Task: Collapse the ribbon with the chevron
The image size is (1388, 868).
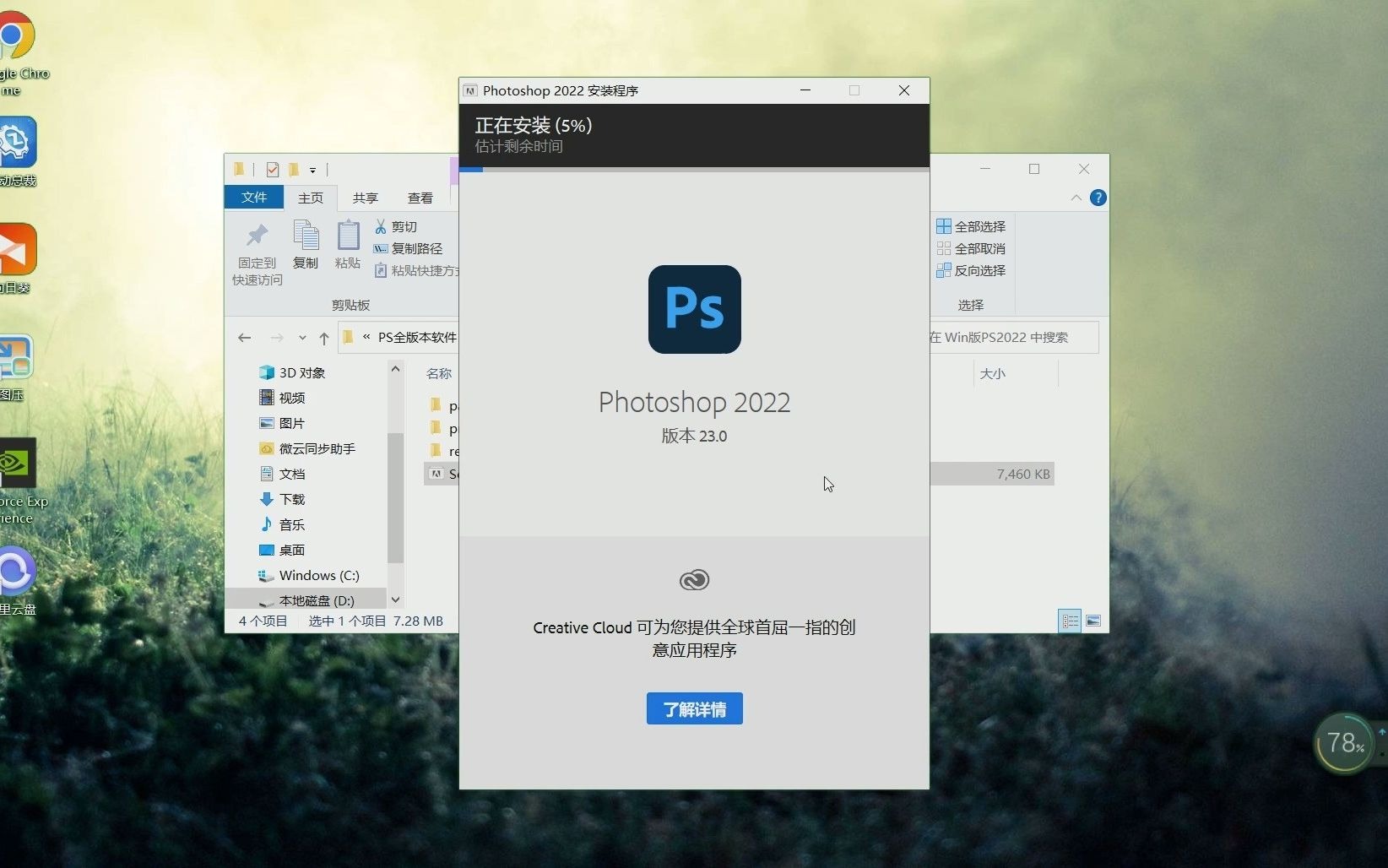Action: tap(1076, 198)
